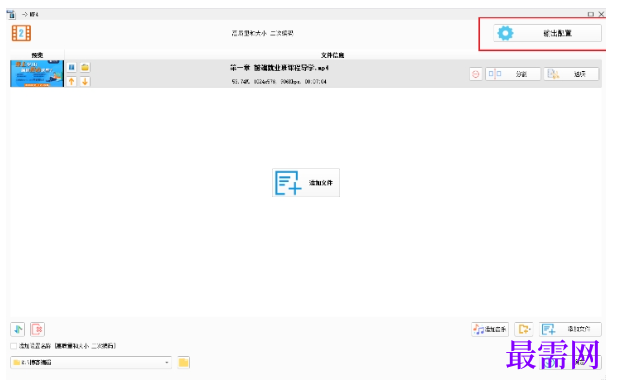The image size is (618, 386).
Task: Maximize the MP4 window
Action: [x=590, y=14]
